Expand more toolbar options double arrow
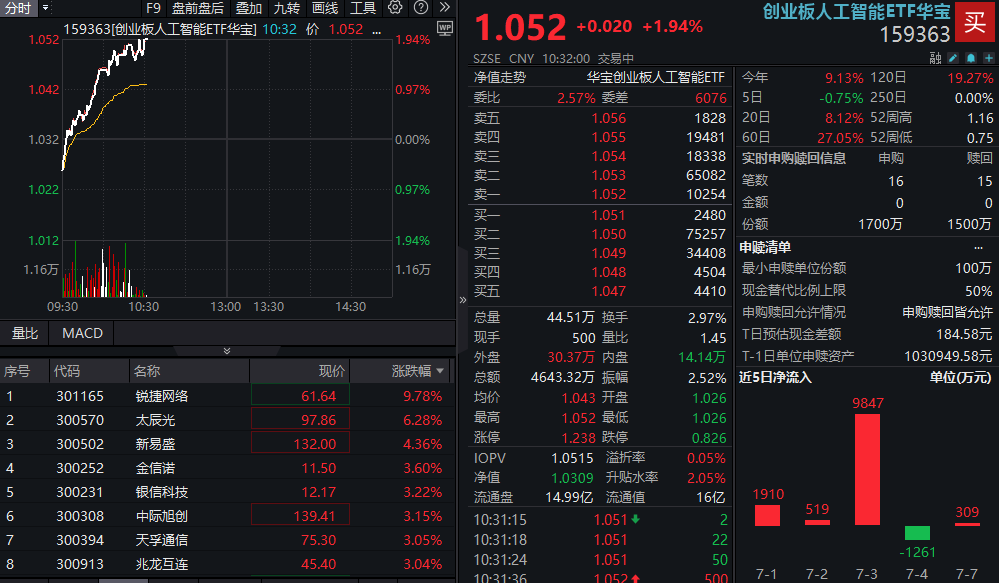This screenshot has height=583, width=999. (x=445, y=8)
